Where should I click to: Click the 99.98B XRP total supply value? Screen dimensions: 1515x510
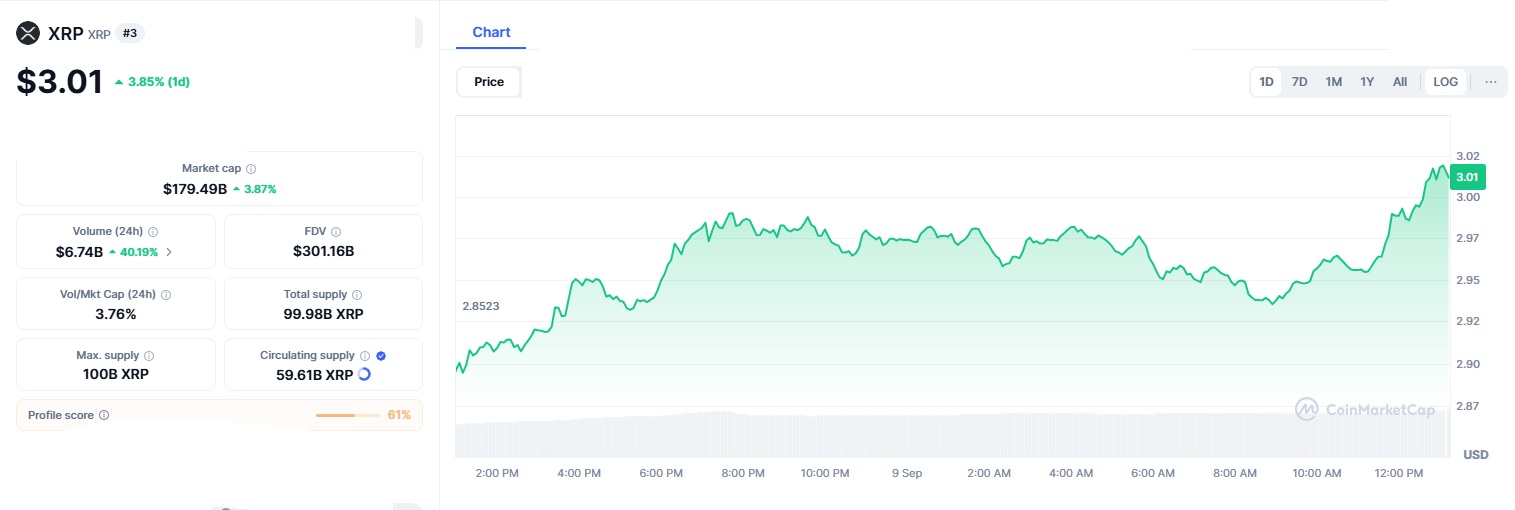[323, 314]
